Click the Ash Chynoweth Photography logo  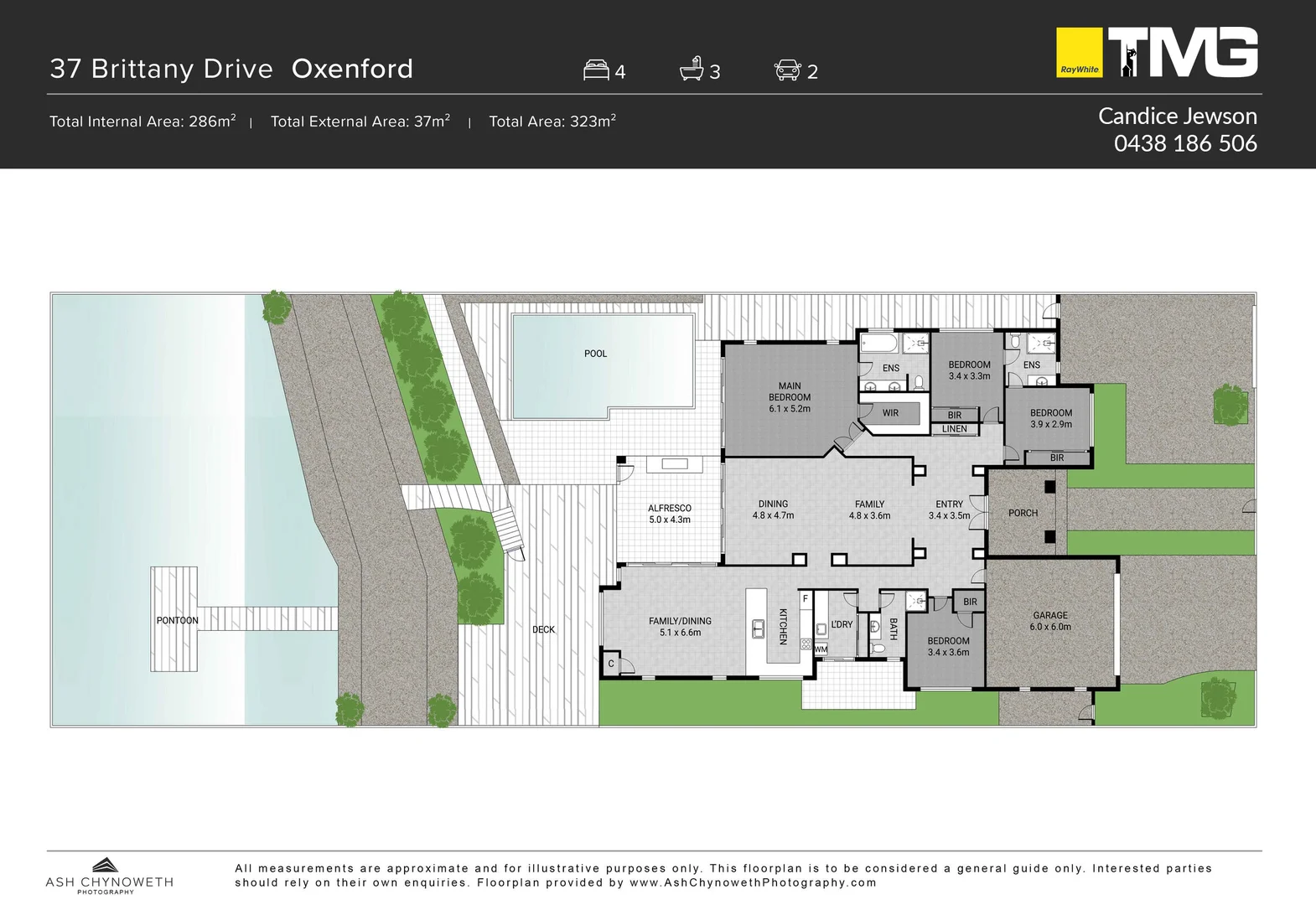pyautogui.click(x=109, y=876)
